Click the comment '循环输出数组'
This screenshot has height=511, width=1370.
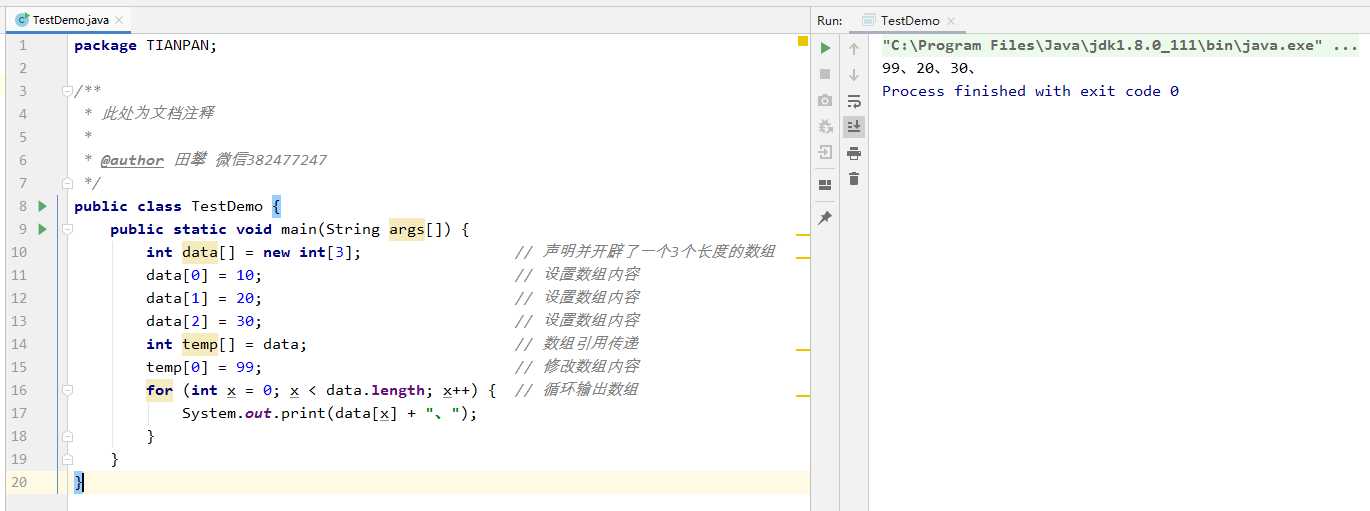coord(591,390)
